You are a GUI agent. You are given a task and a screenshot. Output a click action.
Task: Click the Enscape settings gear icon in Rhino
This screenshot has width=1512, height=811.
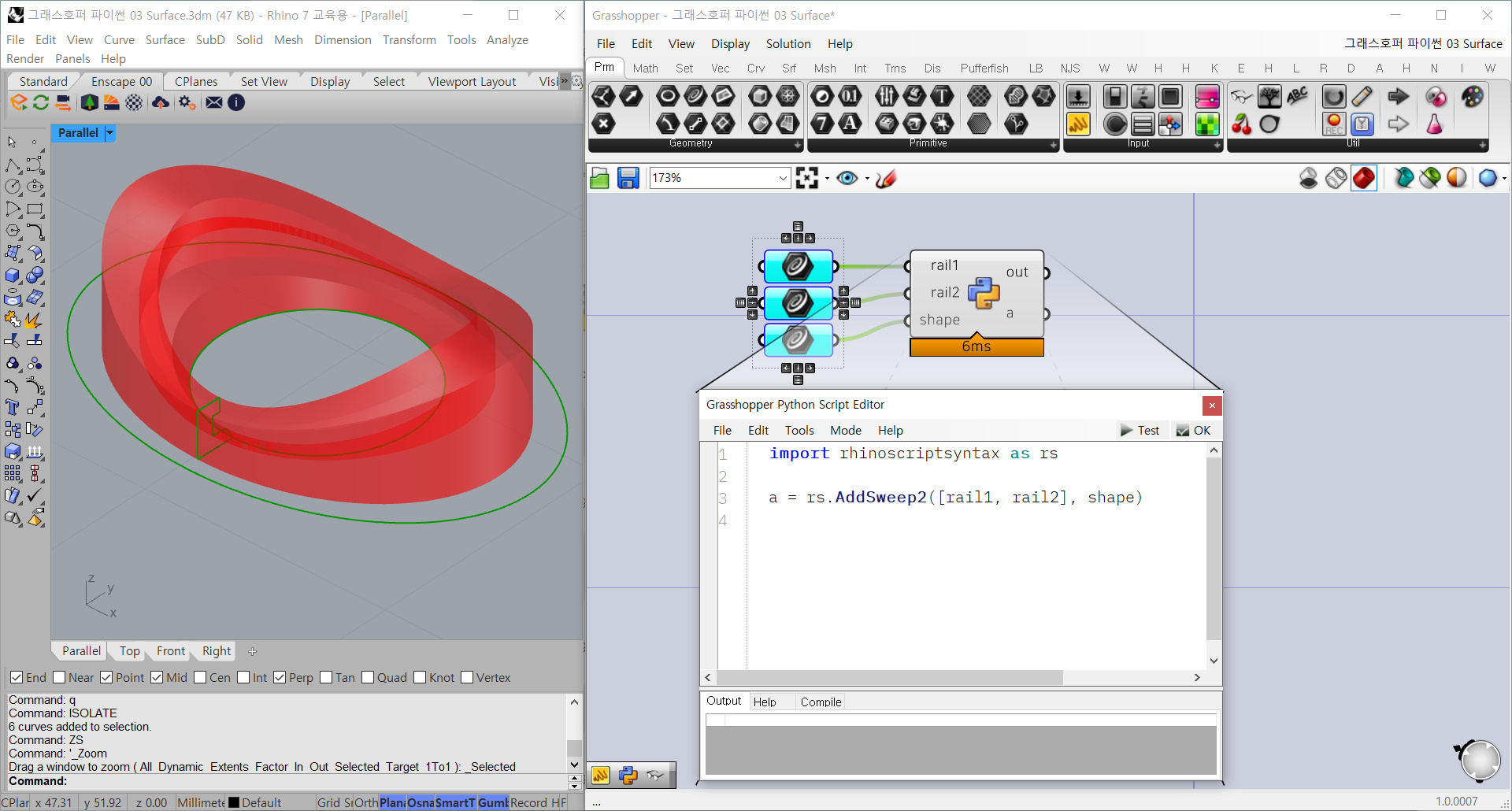click(187, 102)
